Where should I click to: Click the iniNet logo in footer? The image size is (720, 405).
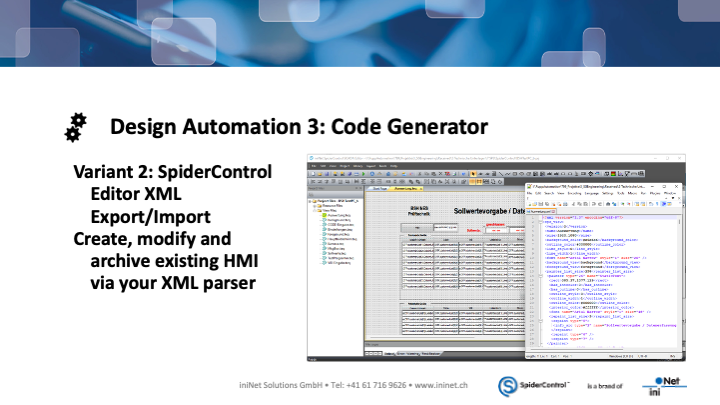click(x=664, y=386)
